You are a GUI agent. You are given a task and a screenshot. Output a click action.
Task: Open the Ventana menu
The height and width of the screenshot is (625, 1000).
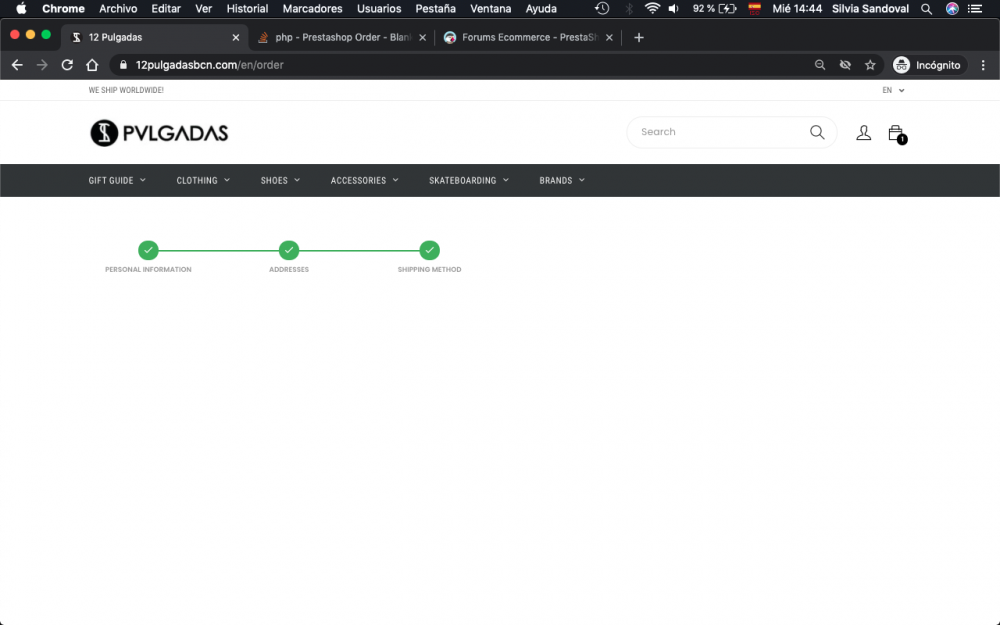click(490, 9)
